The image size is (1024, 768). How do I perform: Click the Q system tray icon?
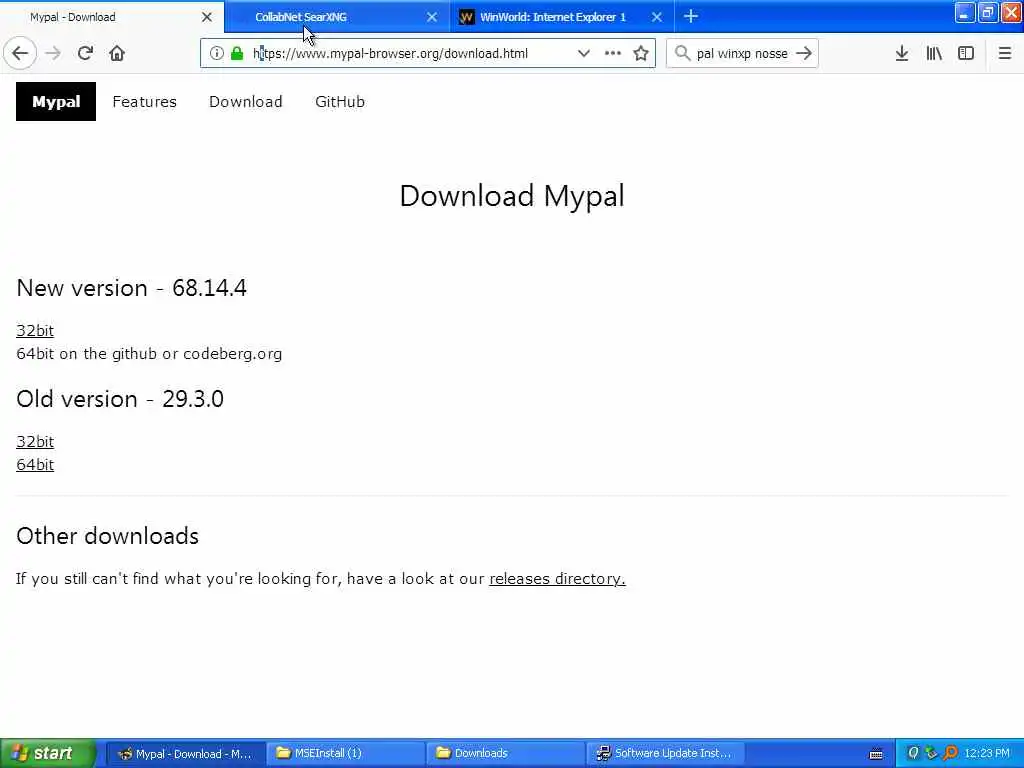click(914, 753)
